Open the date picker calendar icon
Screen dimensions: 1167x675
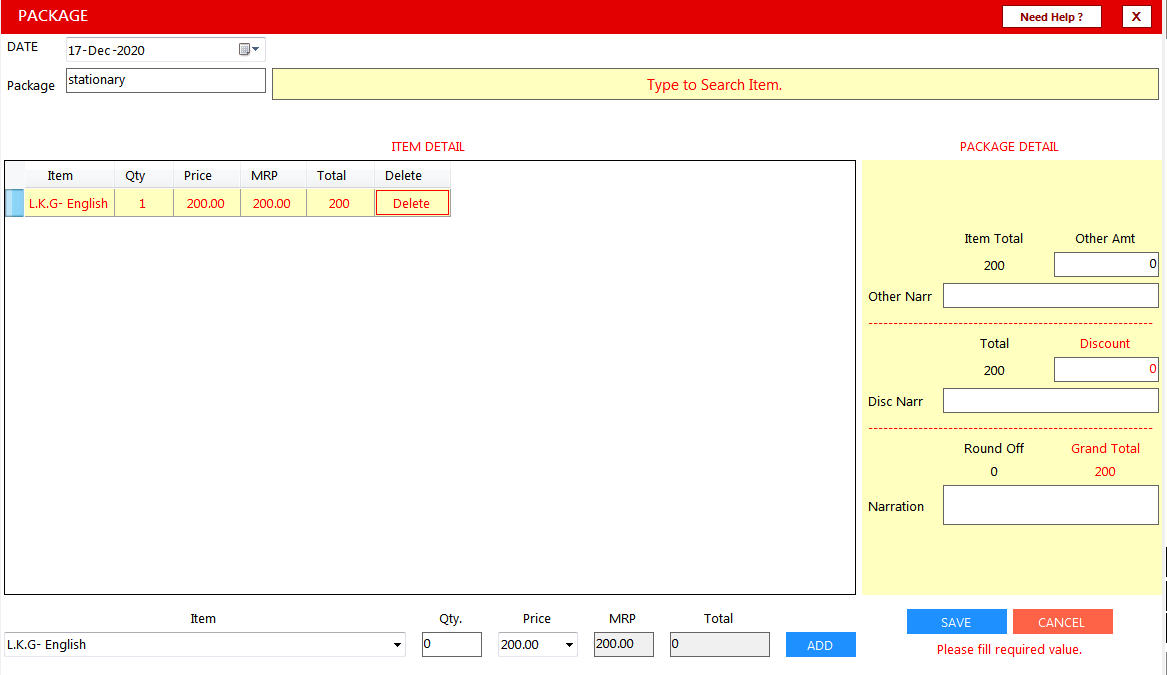pyautogui.click(x=249, y=49)
